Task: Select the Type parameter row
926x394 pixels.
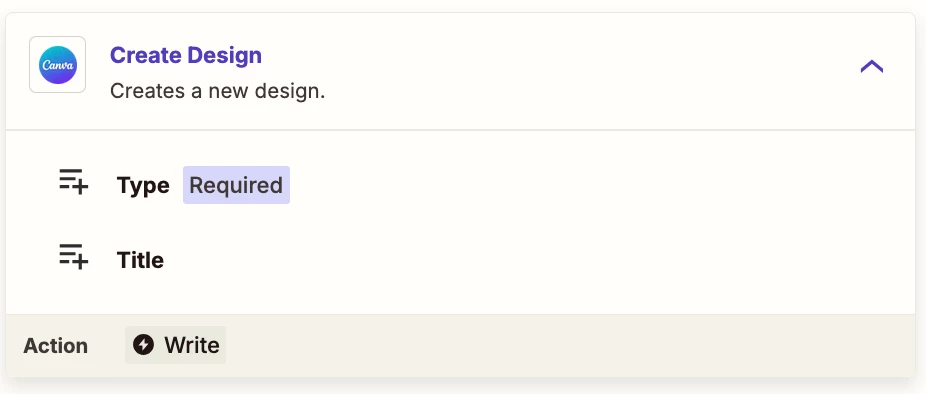Action: pos(461,185)
